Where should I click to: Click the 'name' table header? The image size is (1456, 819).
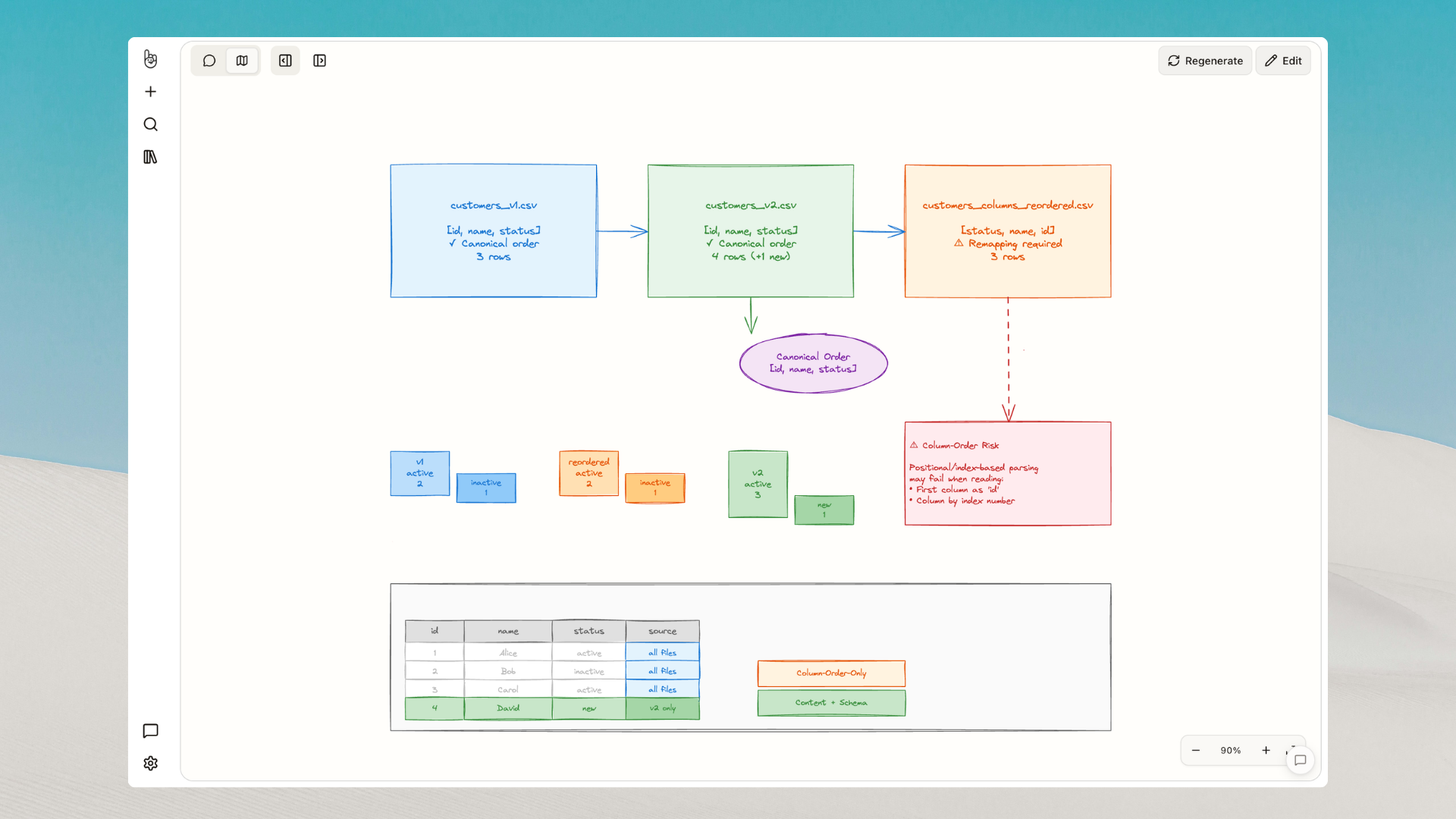pyautogui.click(x=508, y=631)
